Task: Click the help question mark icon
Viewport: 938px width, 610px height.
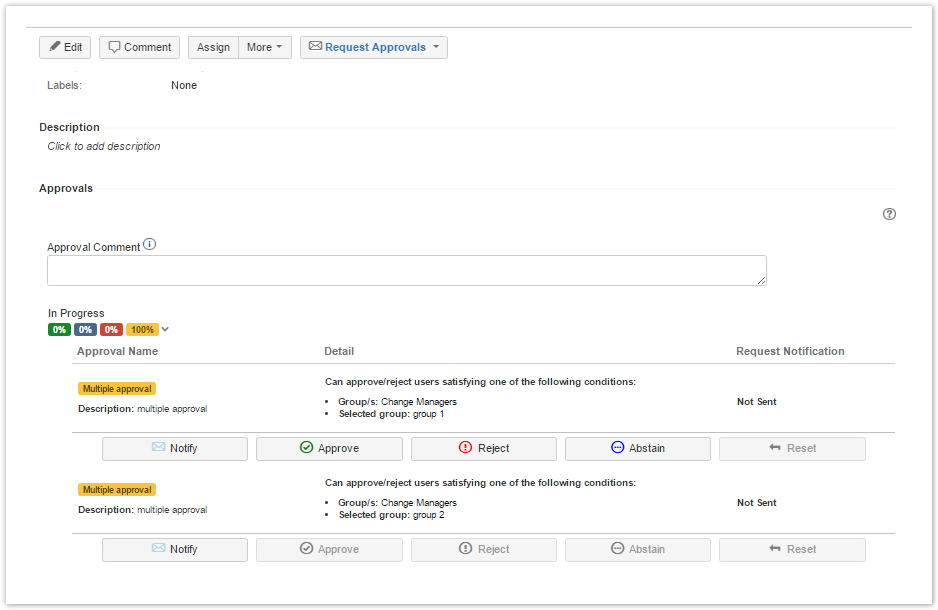Action: coord(889,214)
